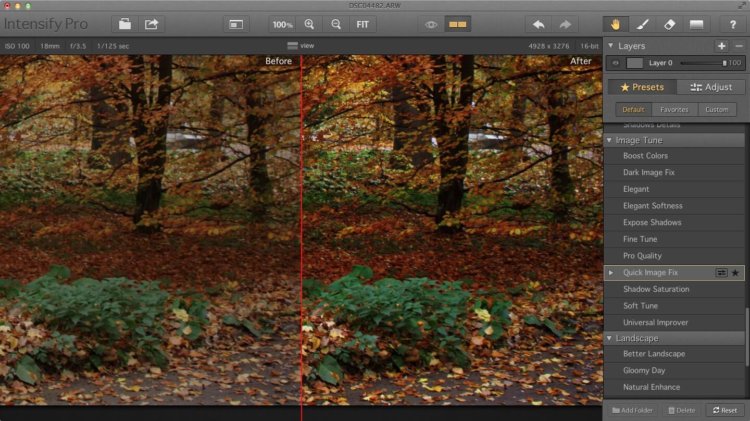The image size is (750, 421).
Task: Click the Delete preset button
Action: point(682,410)
